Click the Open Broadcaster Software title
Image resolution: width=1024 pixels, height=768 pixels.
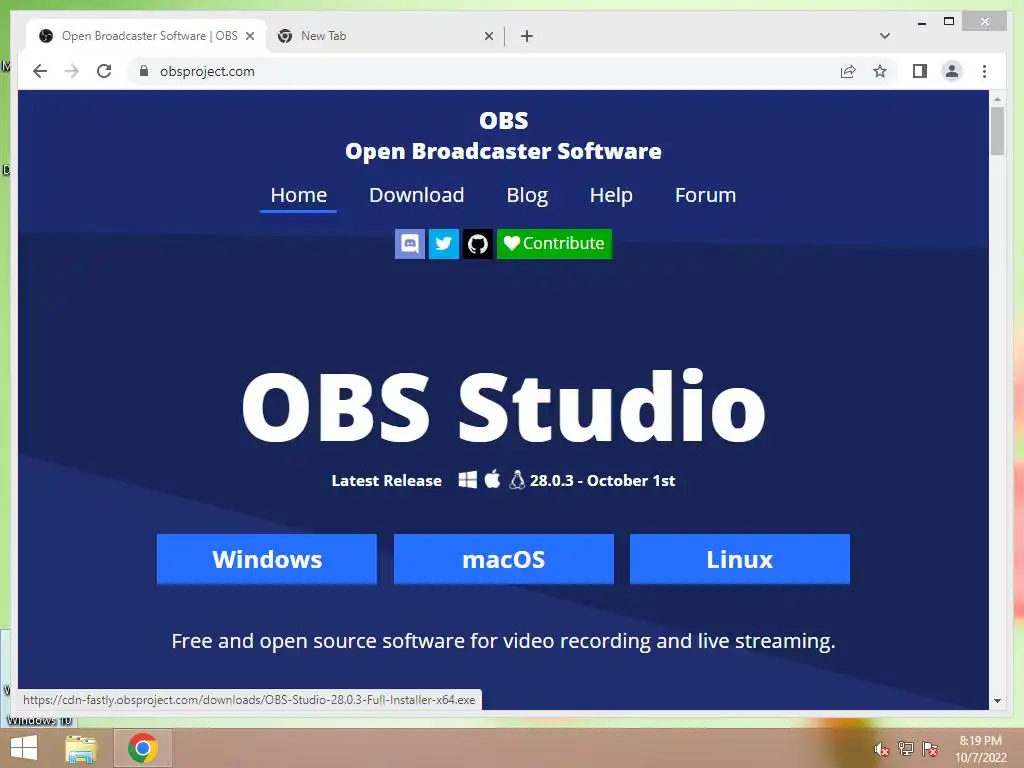(x=504, y=151)
